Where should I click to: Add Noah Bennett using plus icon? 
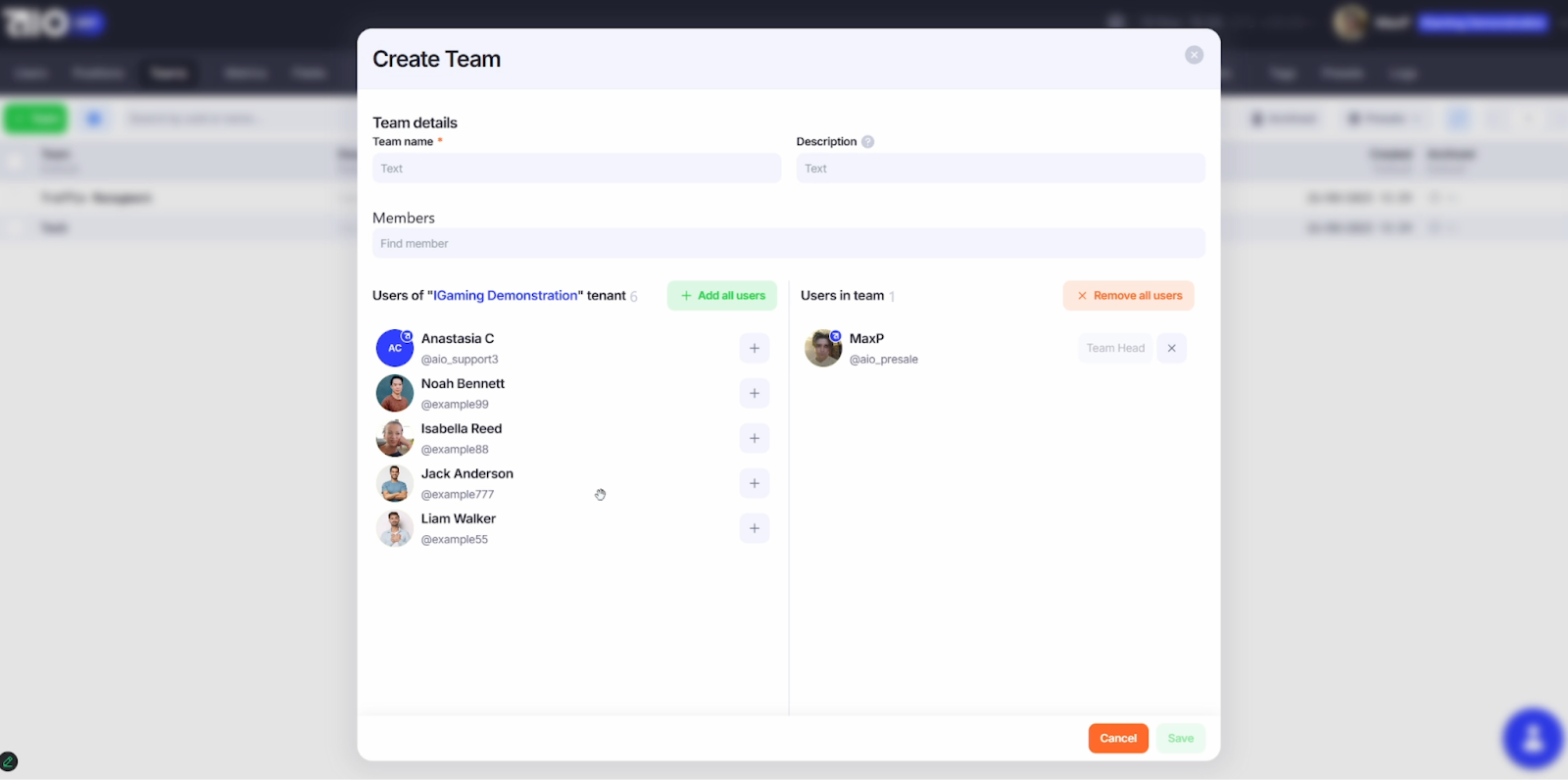(754, 393)
